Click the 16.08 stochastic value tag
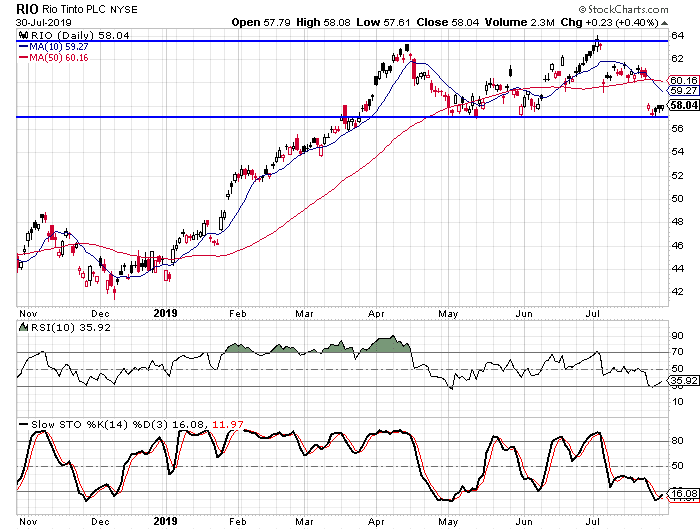Viewport: 700px width, 530px height. coord(683,494)
